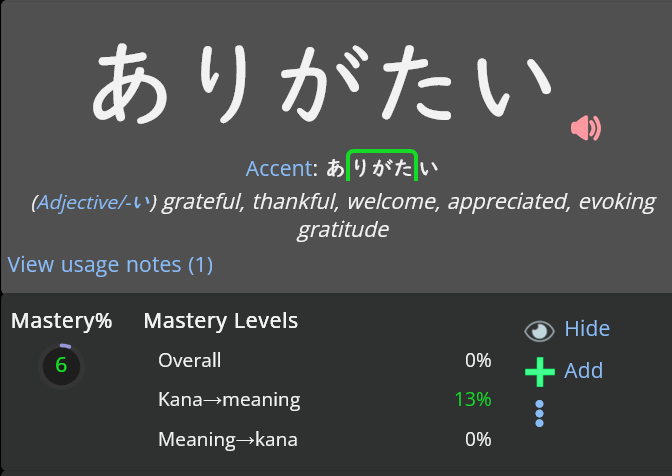Click the Meaning→kana mastery row
The height and width of the screenshot is (476, 672).
click(229, 439)
